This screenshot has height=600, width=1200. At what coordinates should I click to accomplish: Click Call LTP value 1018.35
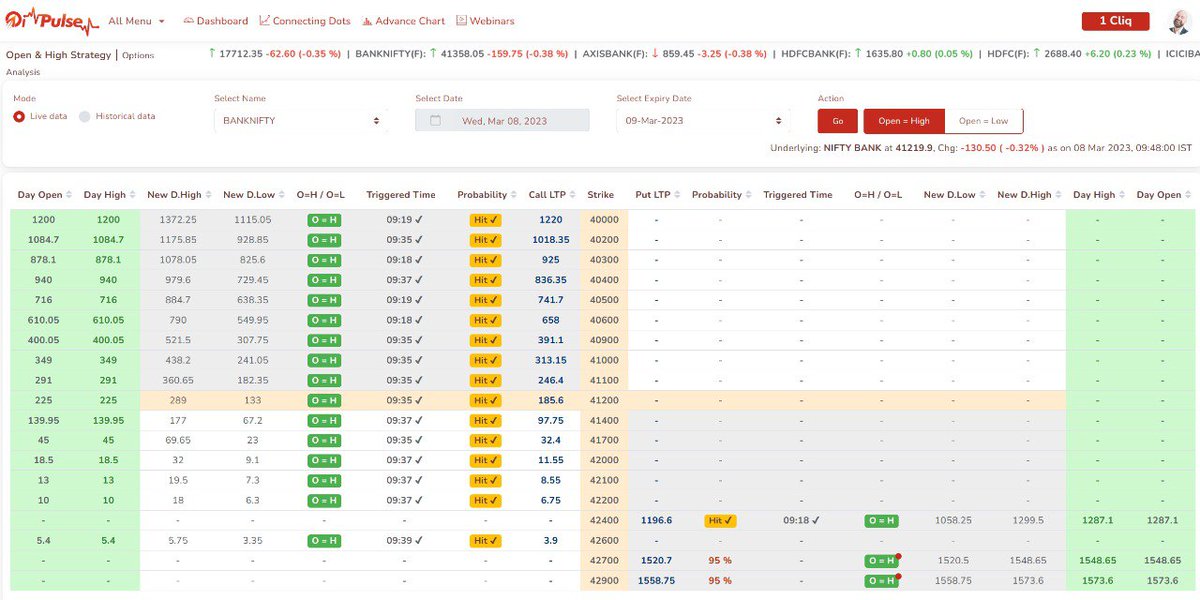tap(550, 240)
